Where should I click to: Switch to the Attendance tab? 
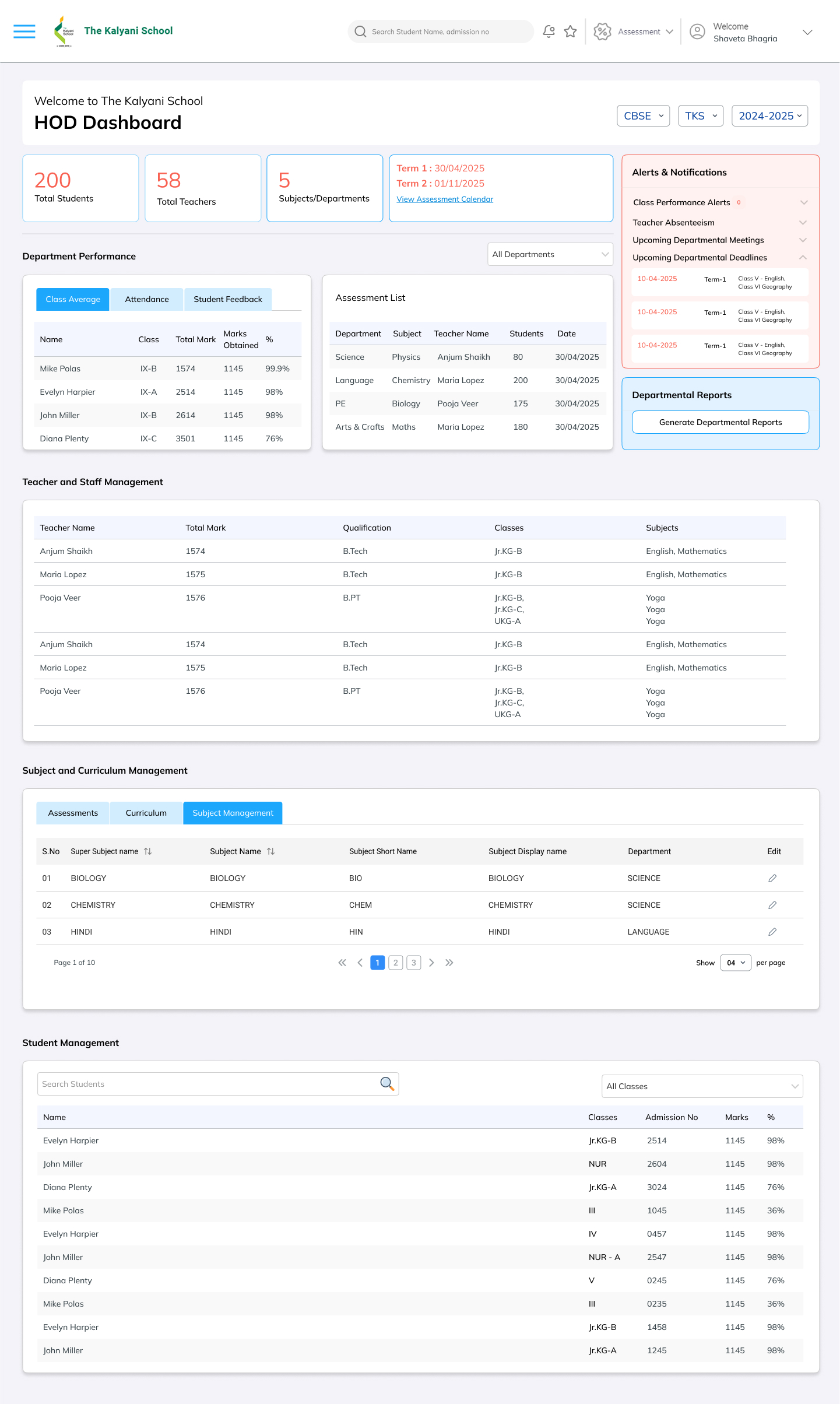tap(147, 299)
